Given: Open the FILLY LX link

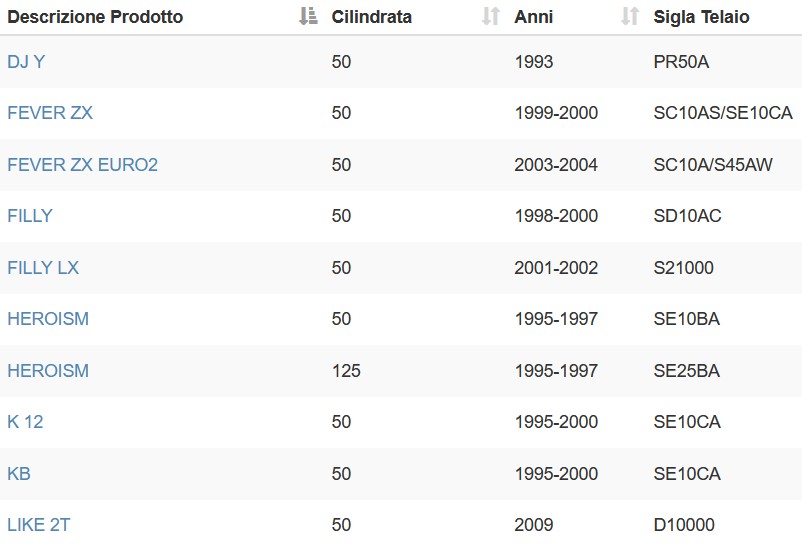Looking at the screenshot, I should (x=43, y=268).
